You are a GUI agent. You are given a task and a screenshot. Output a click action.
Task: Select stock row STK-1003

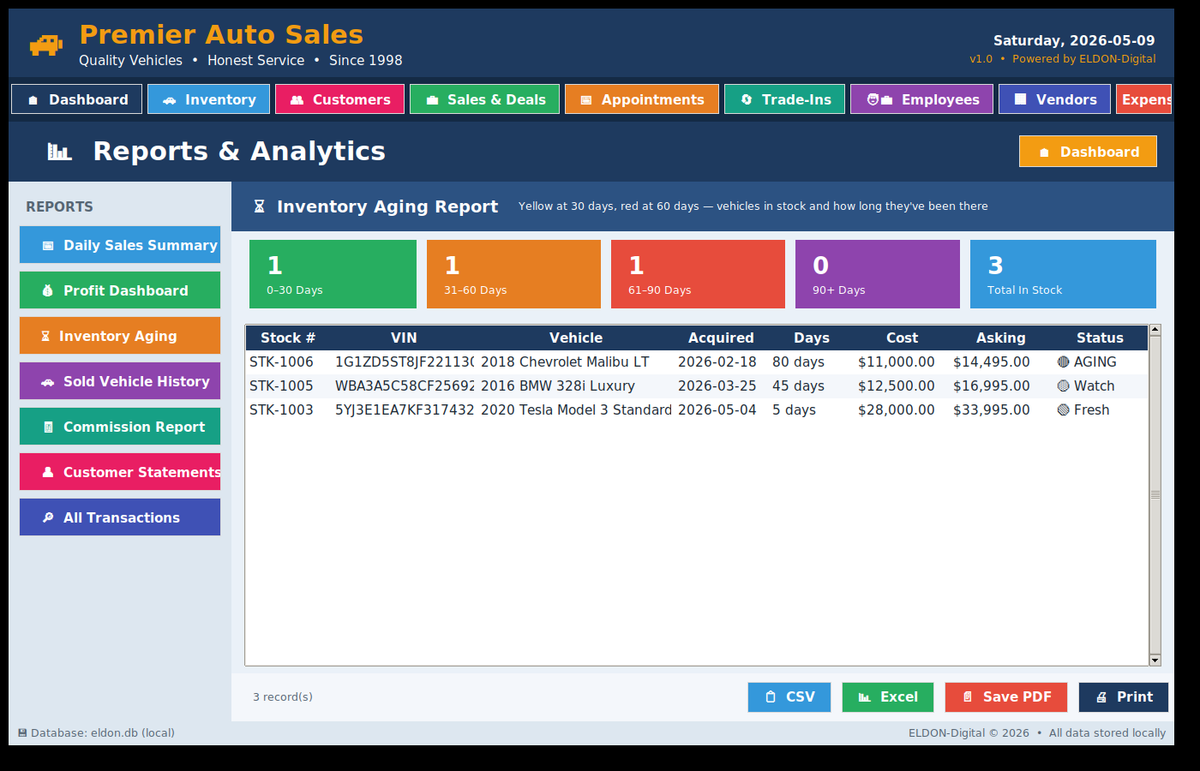click(697, 410)
